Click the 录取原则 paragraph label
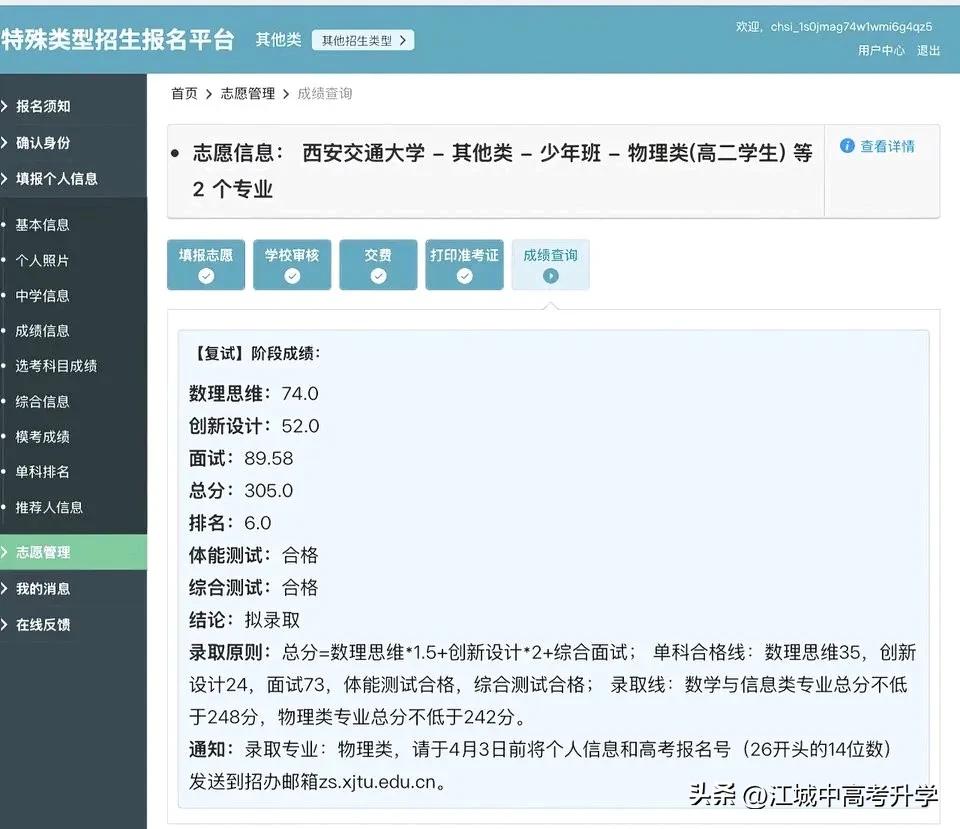The width and height of the screenshot is (960, 829). tap(229, 653)
